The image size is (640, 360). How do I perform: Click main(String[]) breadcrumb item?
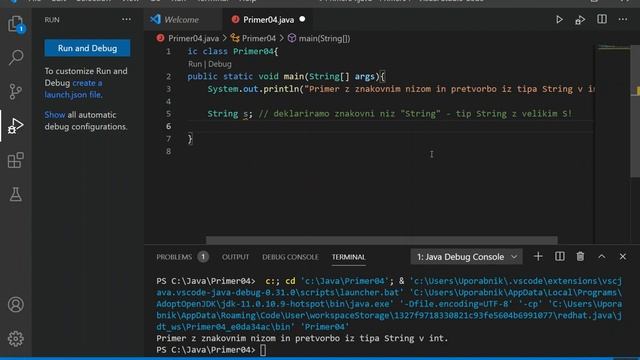(324, 38)
